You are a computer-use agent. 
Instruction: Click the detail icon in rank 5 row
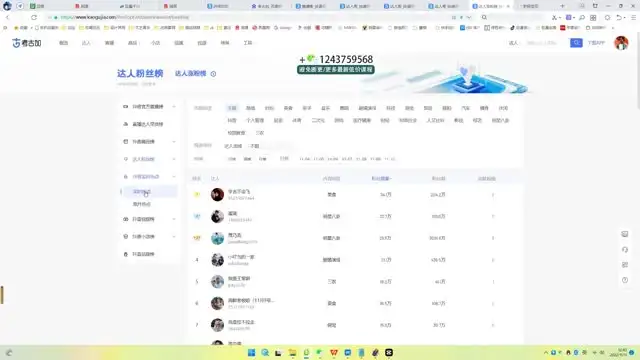[x=493, y=282]
